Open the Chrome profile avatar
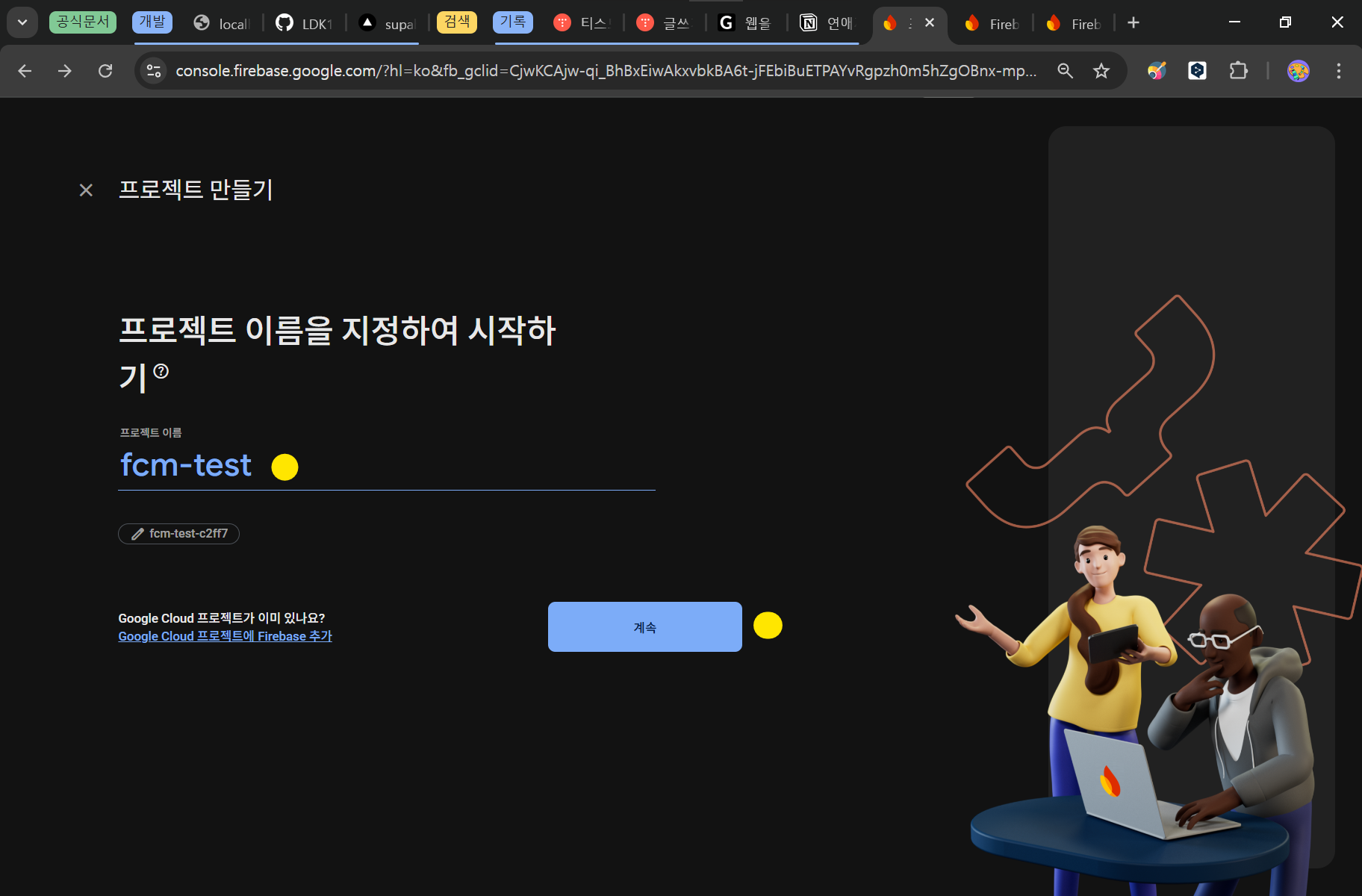The height and width of the screenshot is (896, 1362). coord(1299,71)
